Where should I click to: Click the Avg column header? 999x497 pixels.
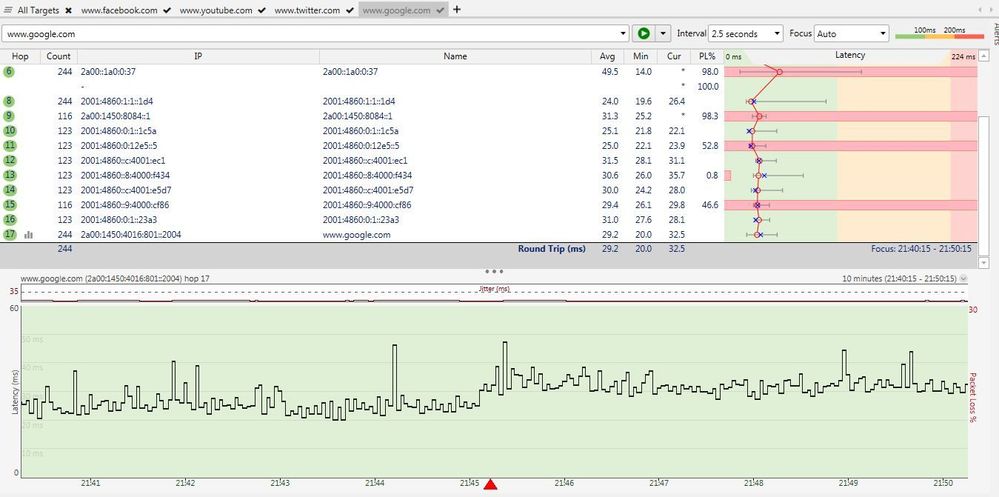point(607,56)
